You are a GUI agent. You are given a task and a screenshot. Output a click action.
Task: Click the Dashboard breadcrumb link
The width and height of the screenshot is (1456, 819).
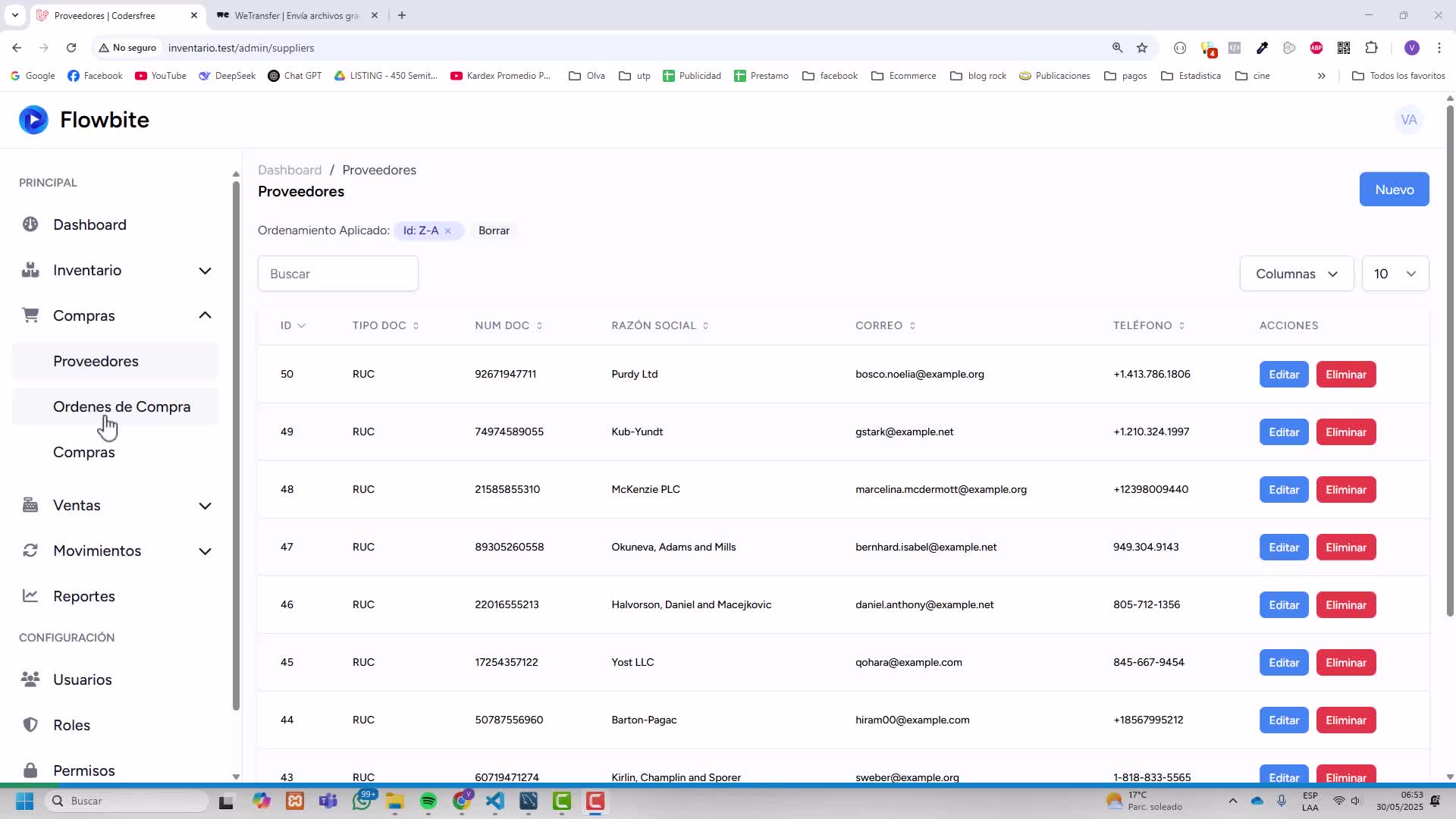click(x=290, y=170)
